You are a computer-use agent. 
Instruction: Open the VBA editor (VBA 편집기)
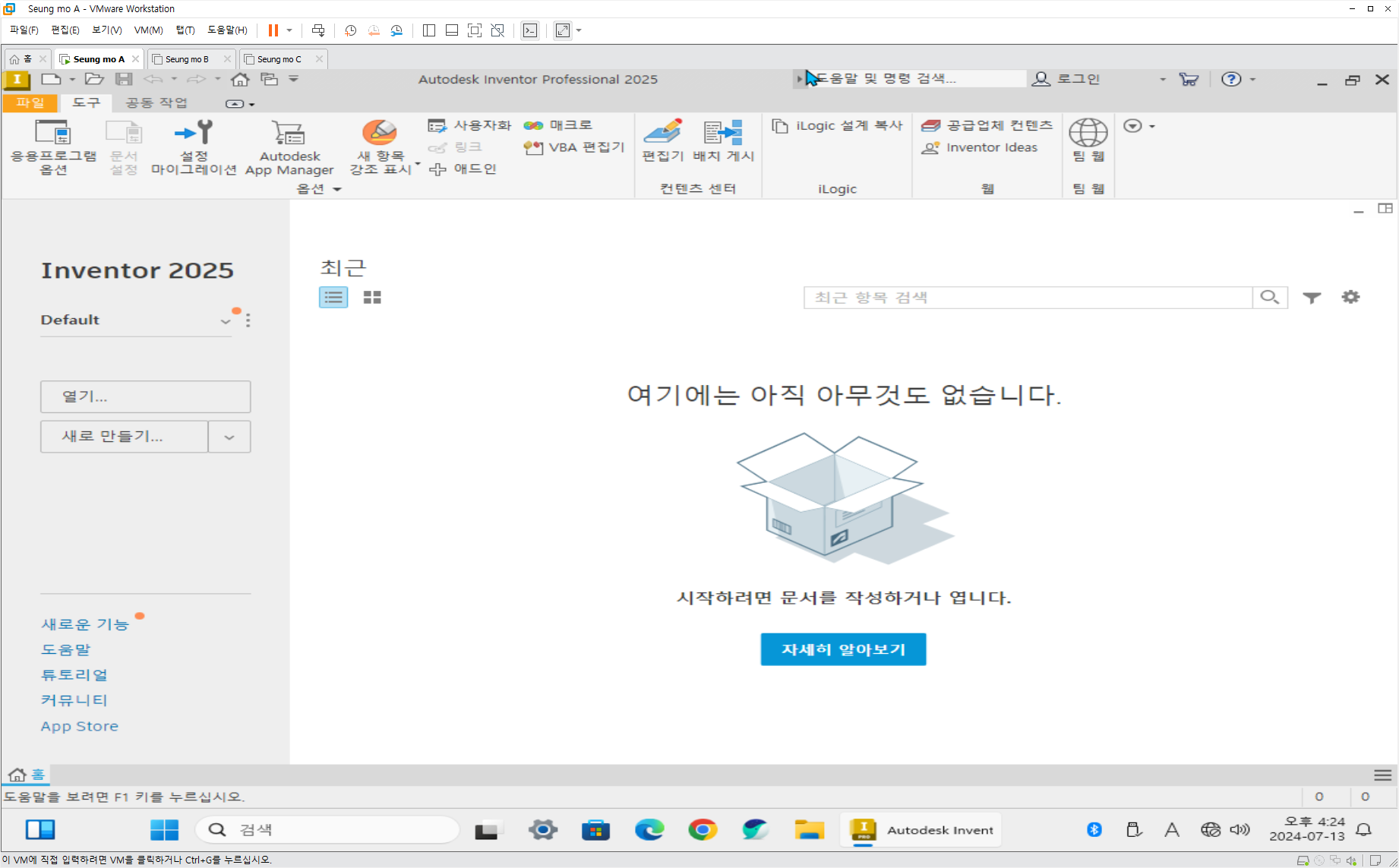[574, 147]
